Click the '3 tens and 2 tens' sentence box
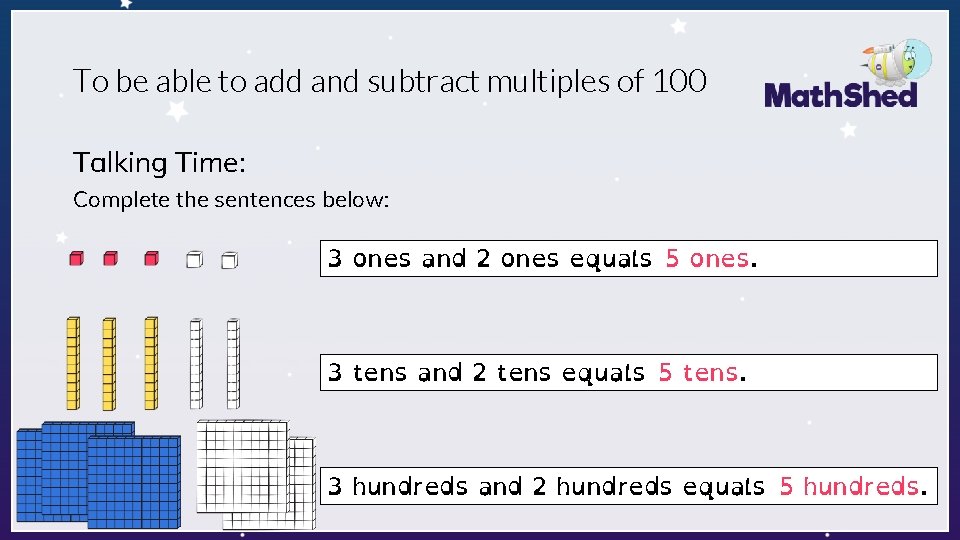960x540 pixels. pos(629,372)
